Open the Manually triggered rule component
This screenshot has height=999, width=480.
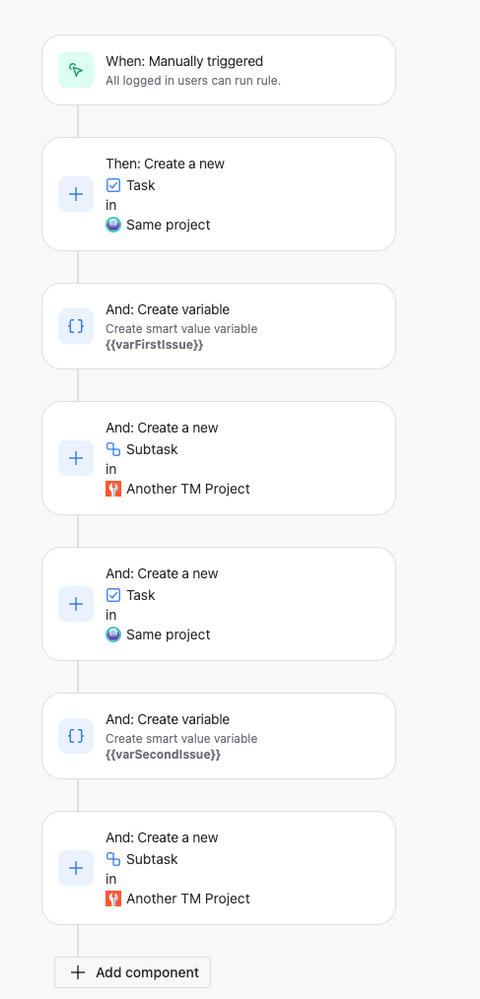(219, 70)
